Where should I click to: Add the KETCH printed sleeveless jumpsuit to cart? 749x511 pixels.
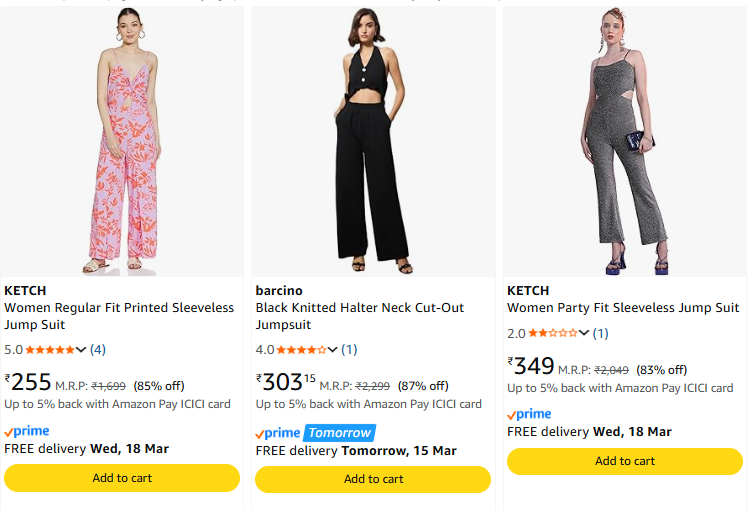[122, 478]
